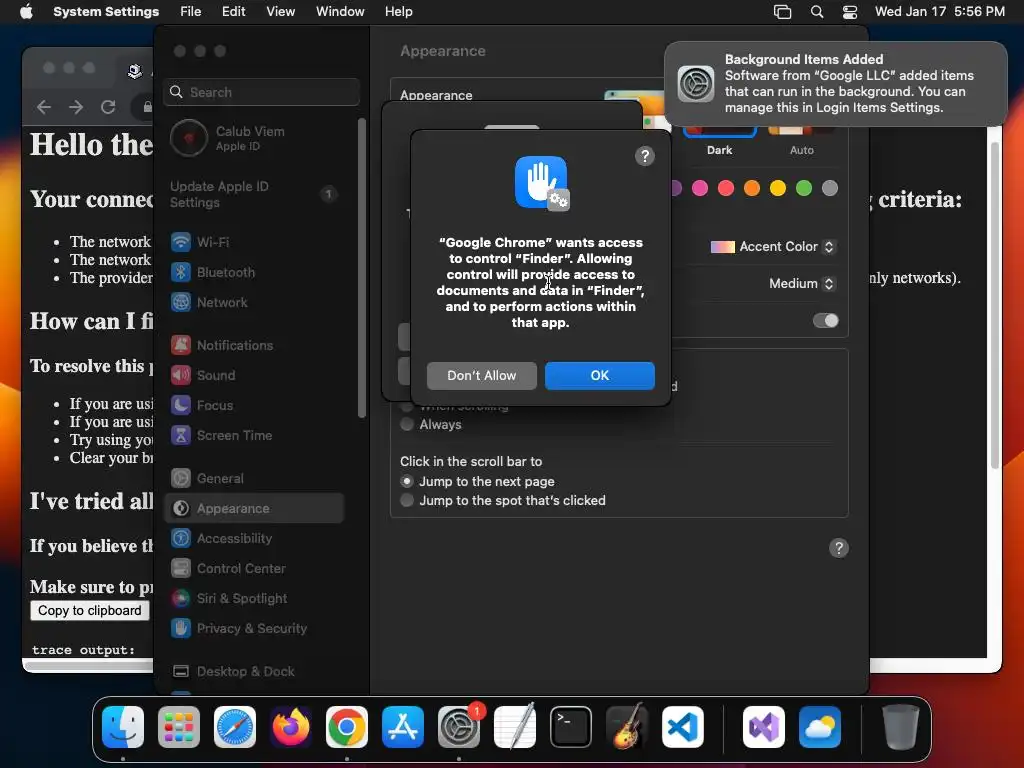Viewport: 1024px width, 768px height.
Task: Click the browser Forward arrow
Action: [76, 106]
